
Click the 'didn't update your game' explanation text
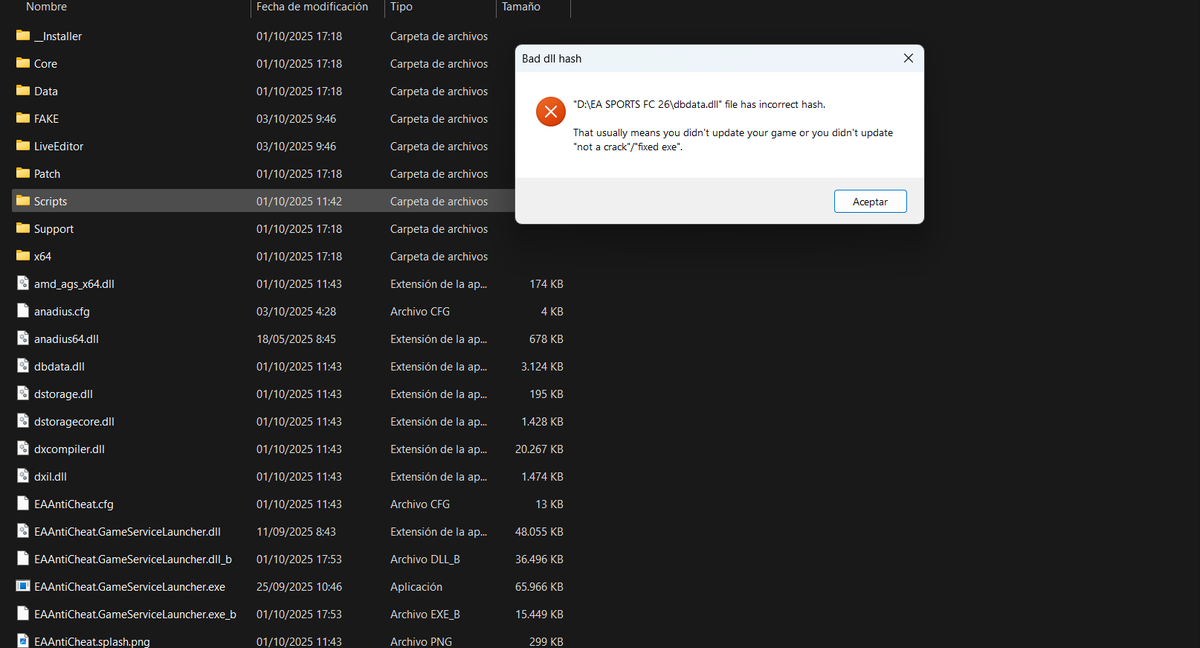pyautogui.click(x=733, y=139)
